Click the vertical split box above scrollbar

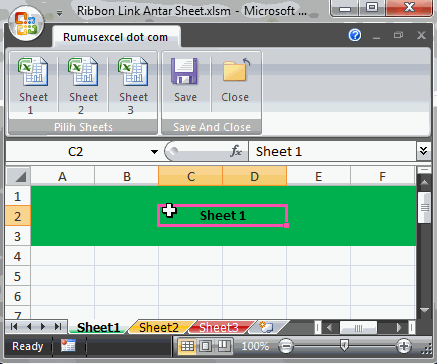pyautogui.click(x=424, y=170)
